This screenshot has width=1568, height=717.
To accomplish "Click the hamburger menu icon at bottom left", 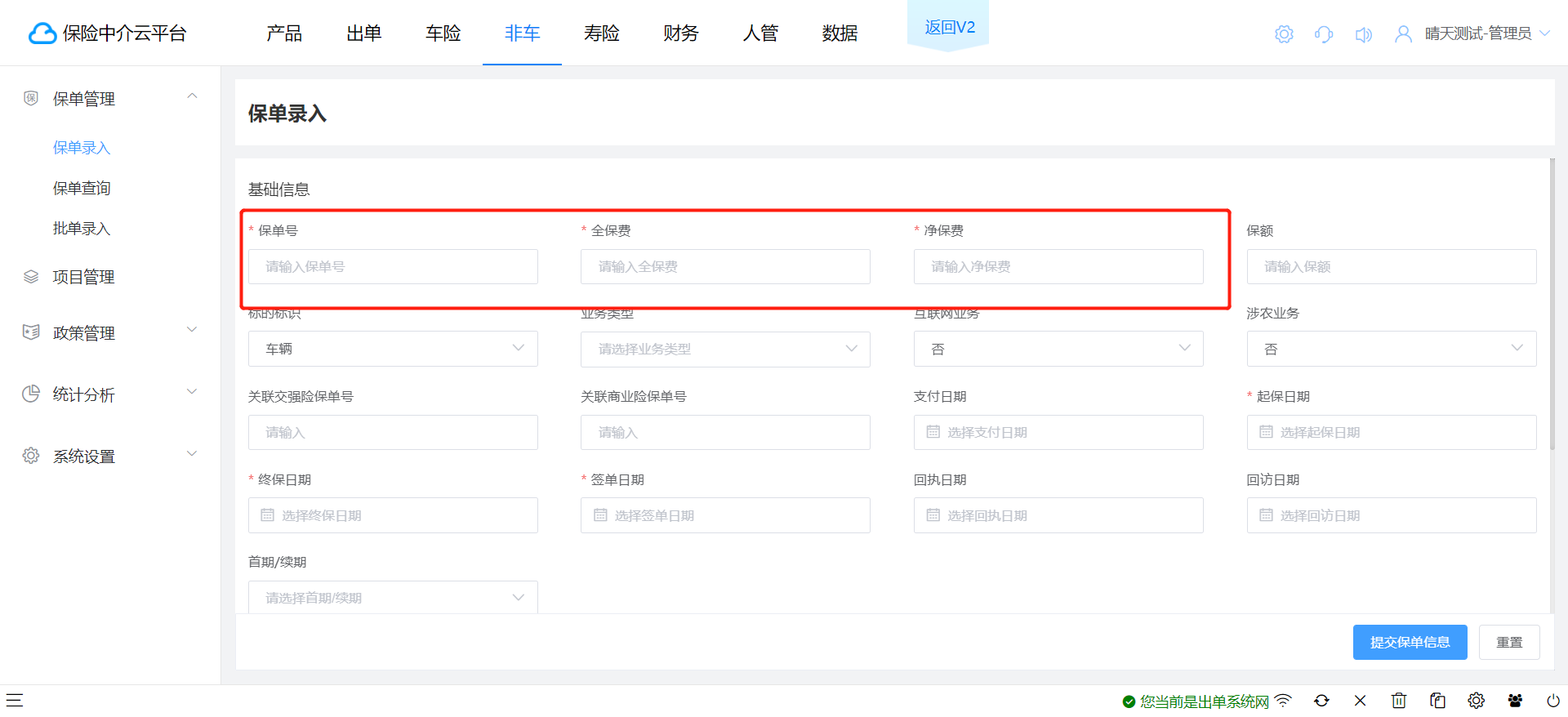I will pos(15,700).
